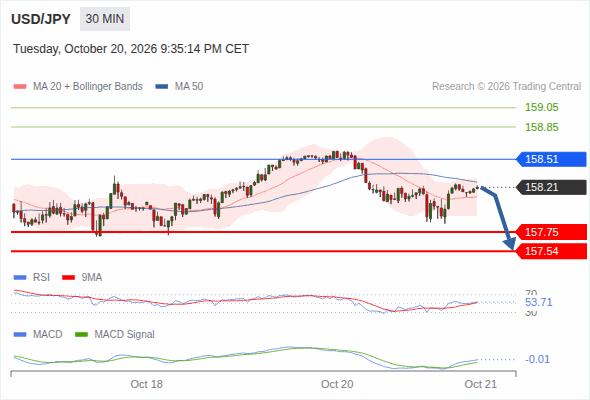The height and width of the screenshot is (400, 590).
Task: Click the 158.85 resistance level label
Action: (541, 127)
